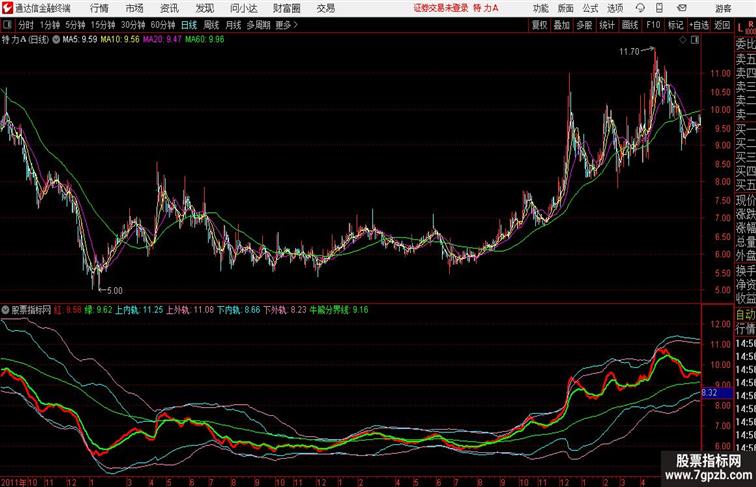Click the MA60: 9.96 label
This screenshot has width=756, height=487.
pyautogui.click(x=204, y=40)
